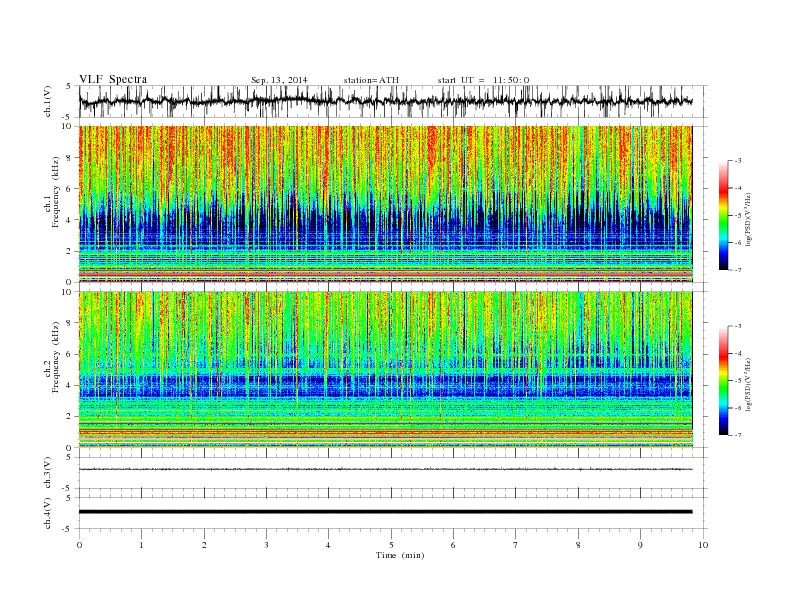Click the "-7" tick on ch.2 colorbar

tap(738, 435)
